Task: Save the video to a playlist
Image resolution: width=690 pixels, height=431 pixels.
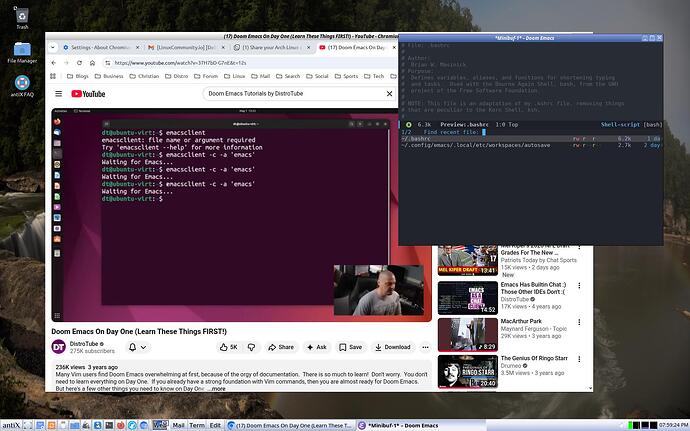Action: click(x=350, y=347)
